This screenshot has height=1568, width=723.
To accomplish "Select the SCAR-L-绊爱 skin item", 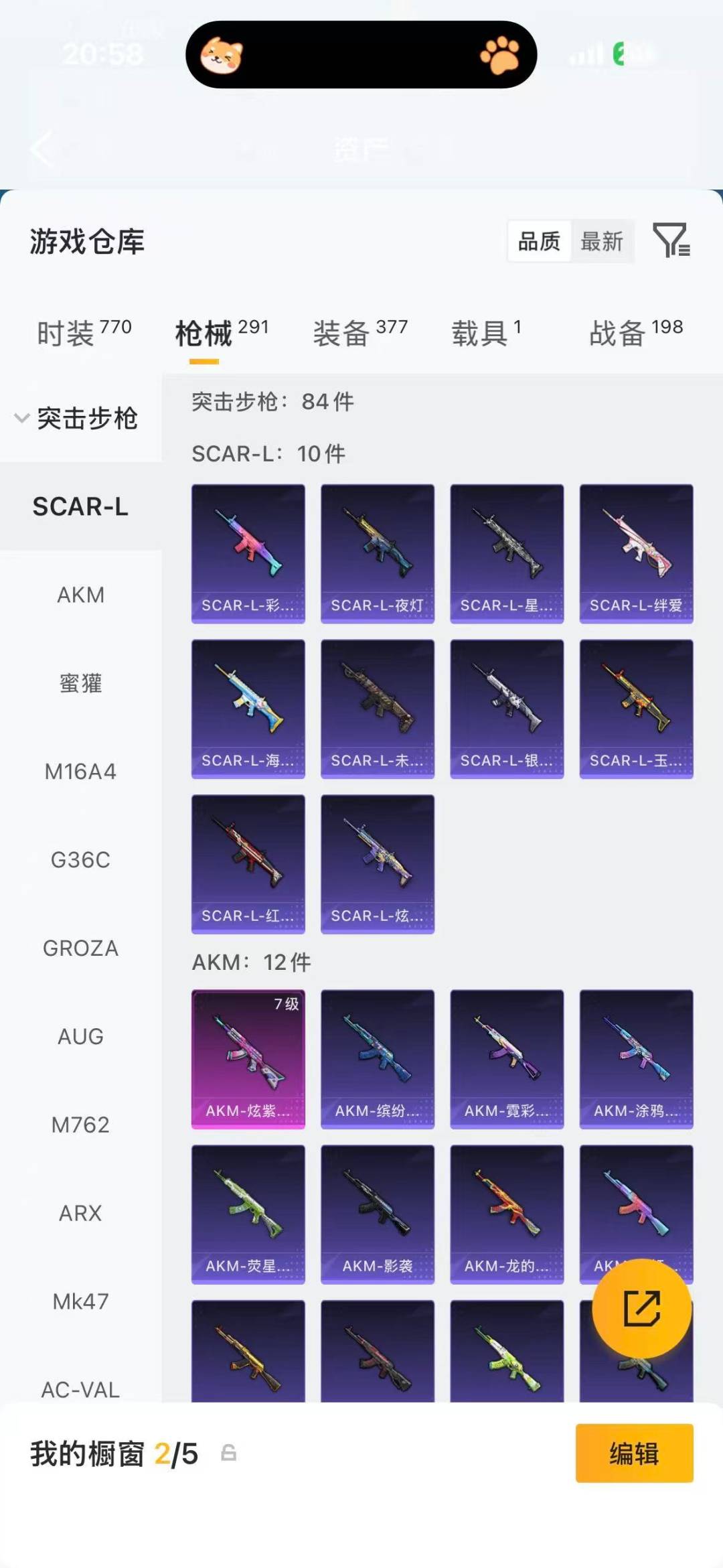I will point(637,554).
